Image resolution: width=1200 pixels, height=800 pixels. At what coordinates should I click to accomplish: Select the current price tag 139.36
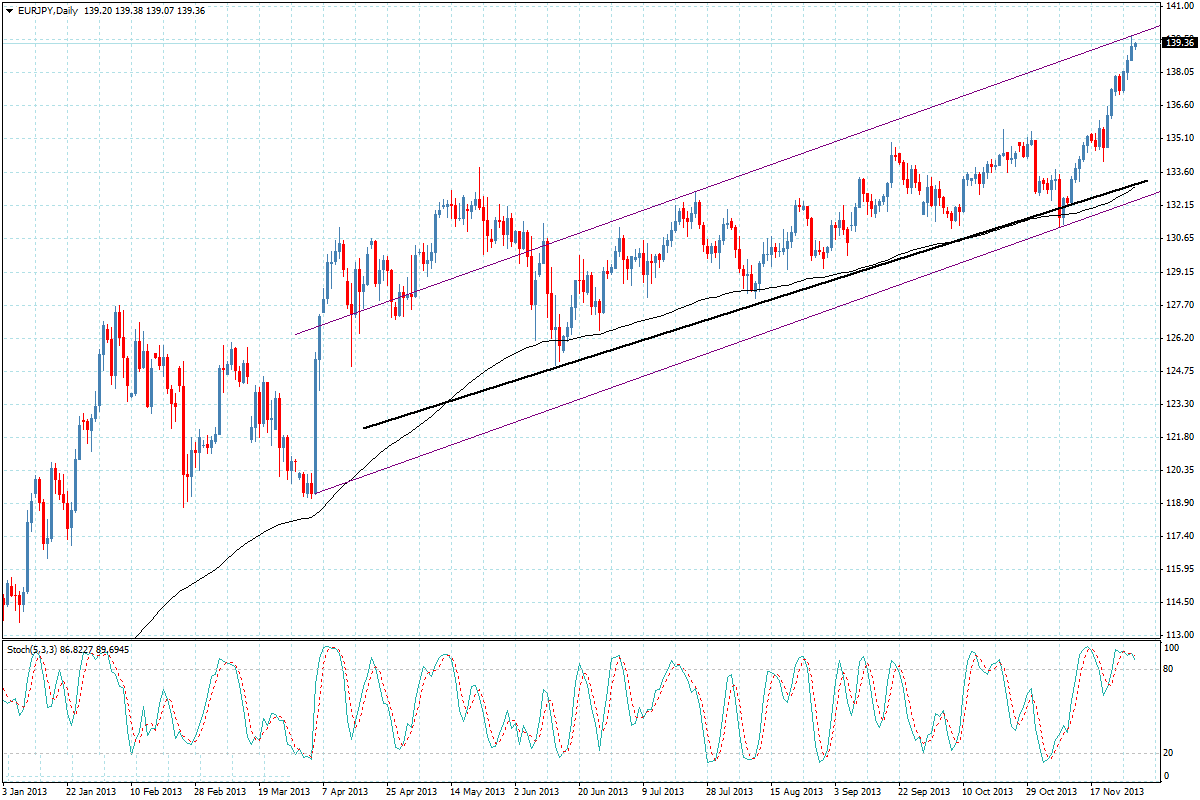pyautogui.click(x=1179, y=42)
